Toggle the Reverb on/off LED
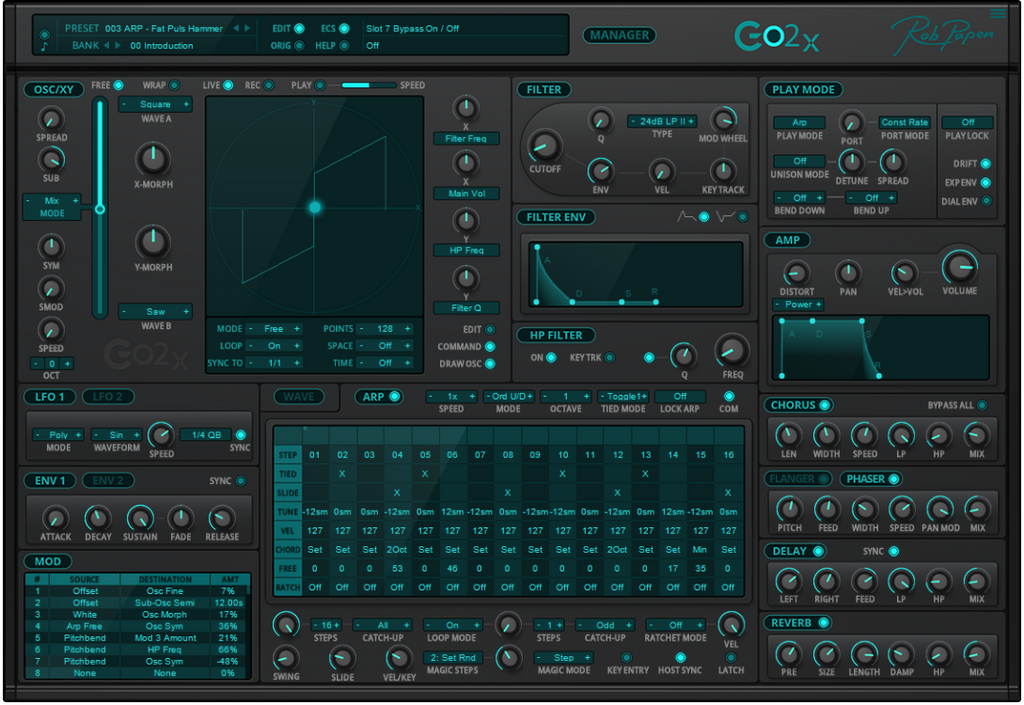 click(824, 623)
